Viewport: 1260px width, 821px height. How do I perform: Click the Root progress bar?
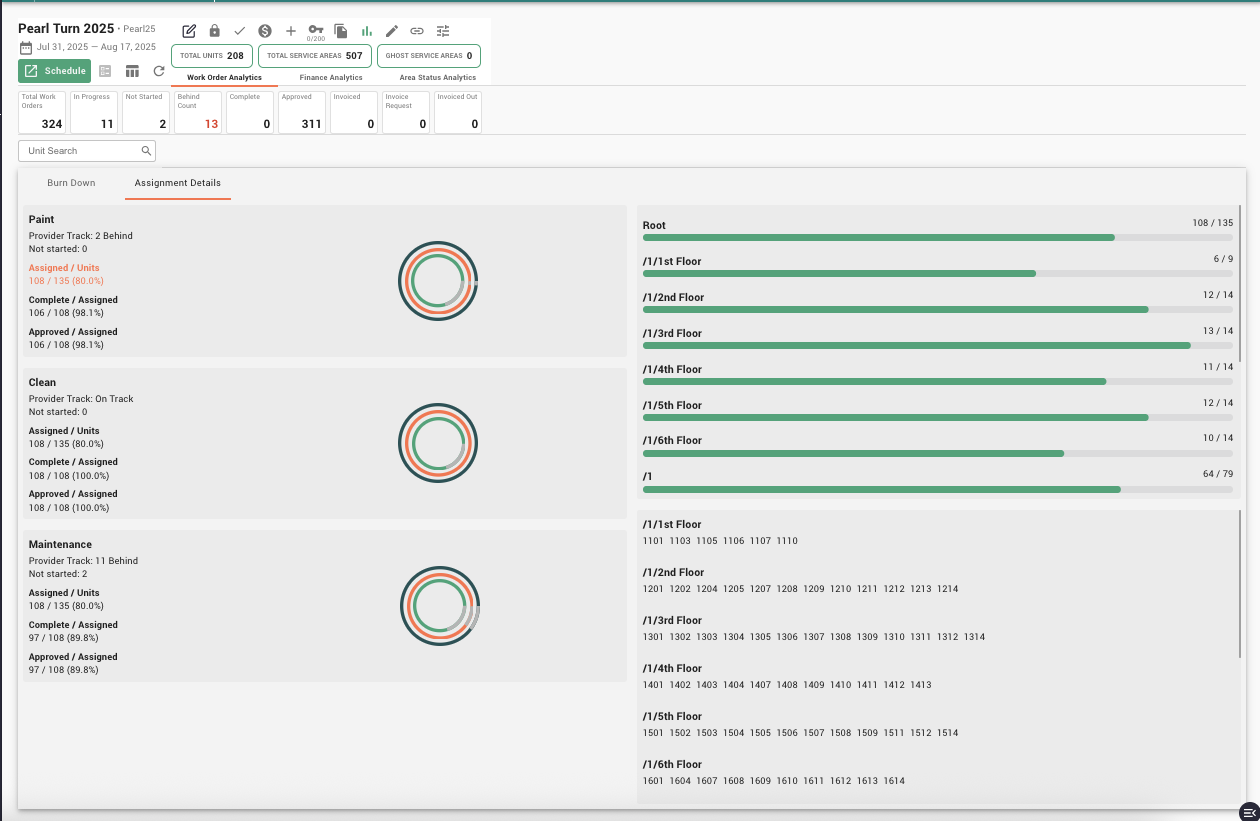938,237
